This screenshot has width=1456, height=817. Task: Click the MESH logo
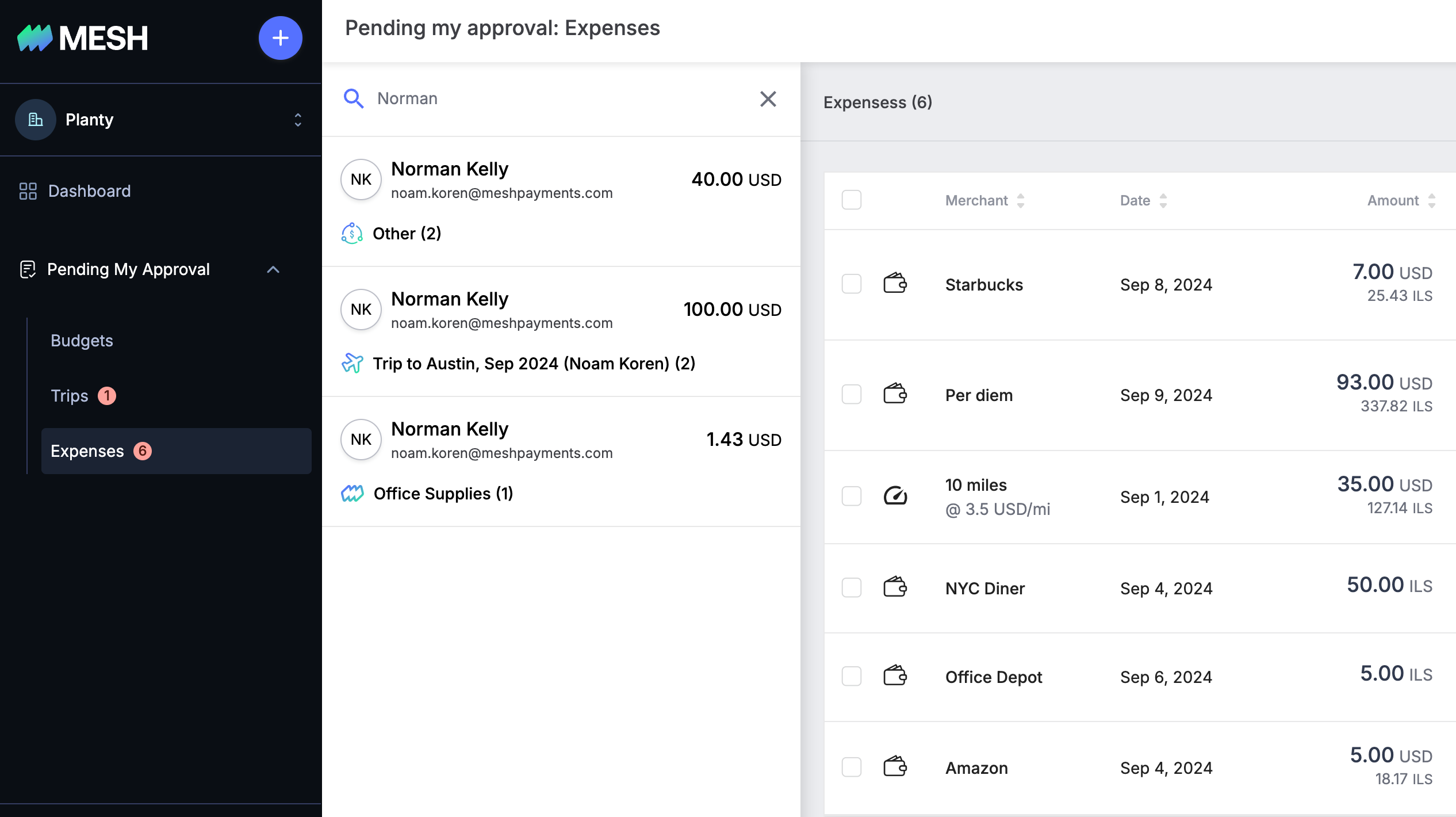coord(82,38)
